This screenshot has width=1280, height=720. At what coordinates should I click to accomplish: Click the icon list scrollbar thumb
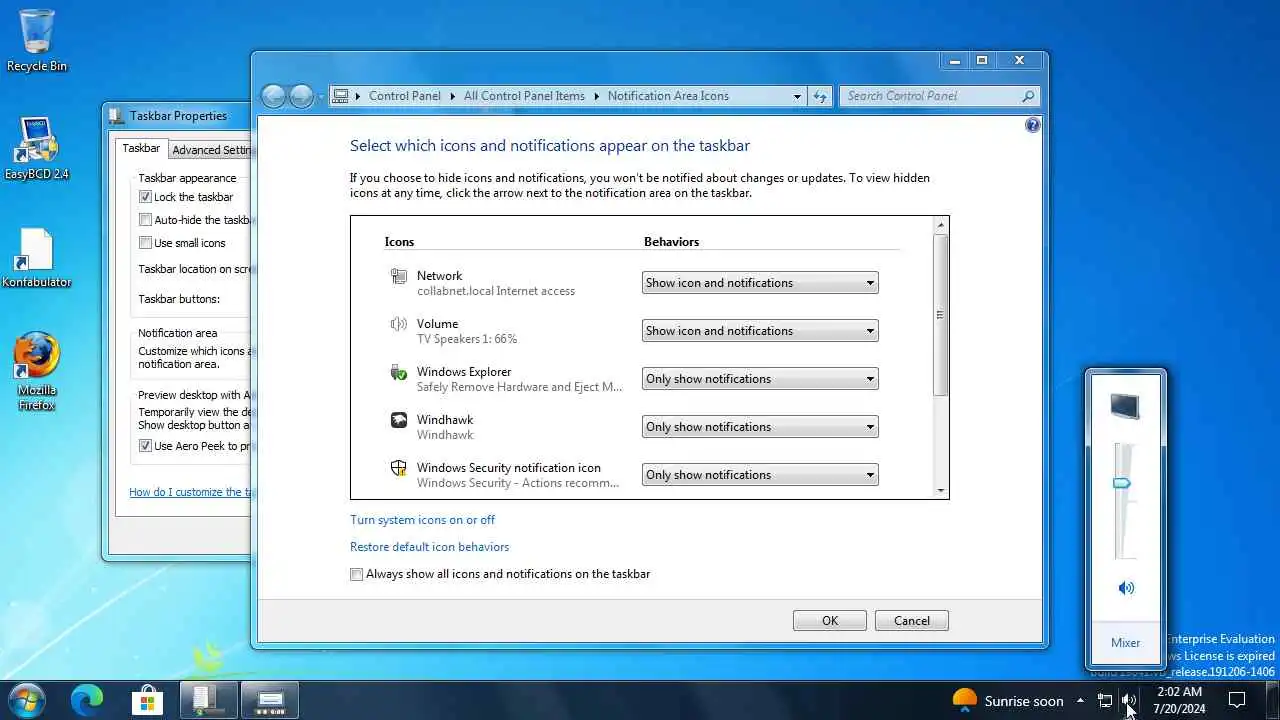[x=940, y=315]
